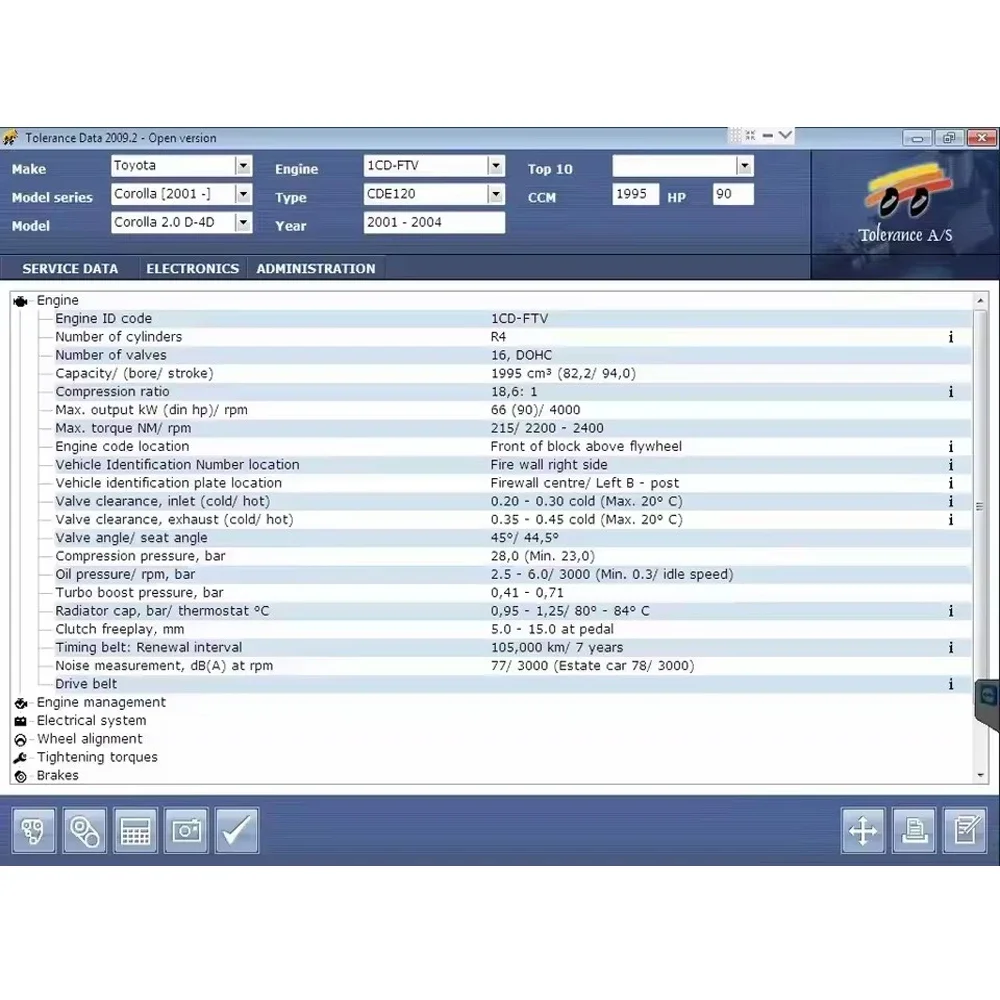Open the Type dropdown CDE120

pyautogui.click(x=496, y=194)
